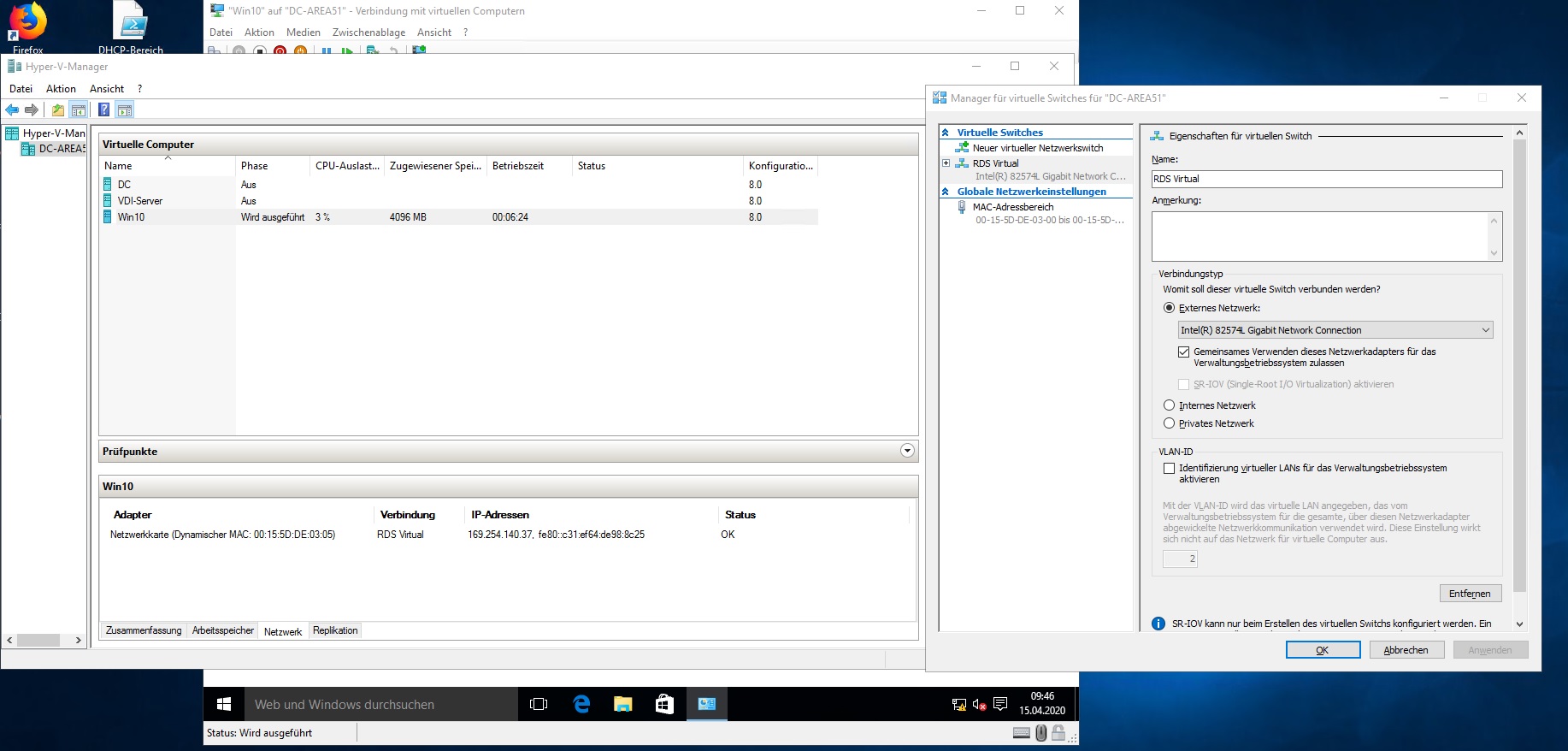Screen dimensions: 1568x751
Task: Open the Aktion menu in Hyper-V-Manager
Action: click(x=61, y=89)
